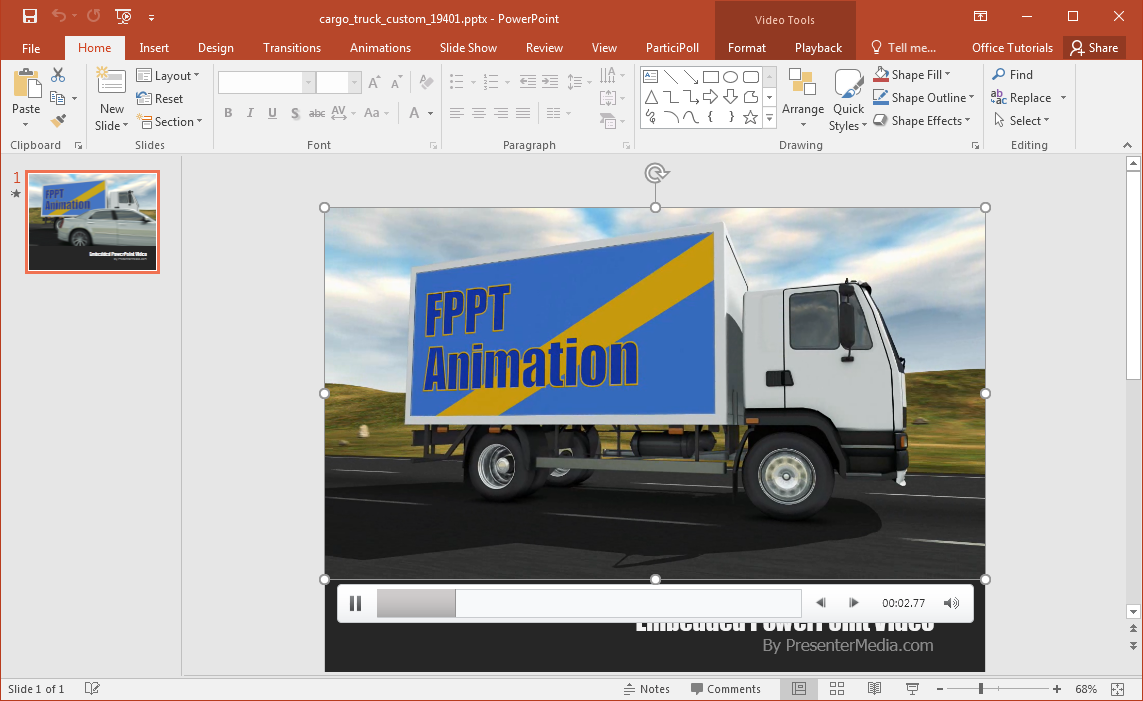Screen dimensions: 1143x701
Task: Toggle italic formatting
Action: click(250, 112)
